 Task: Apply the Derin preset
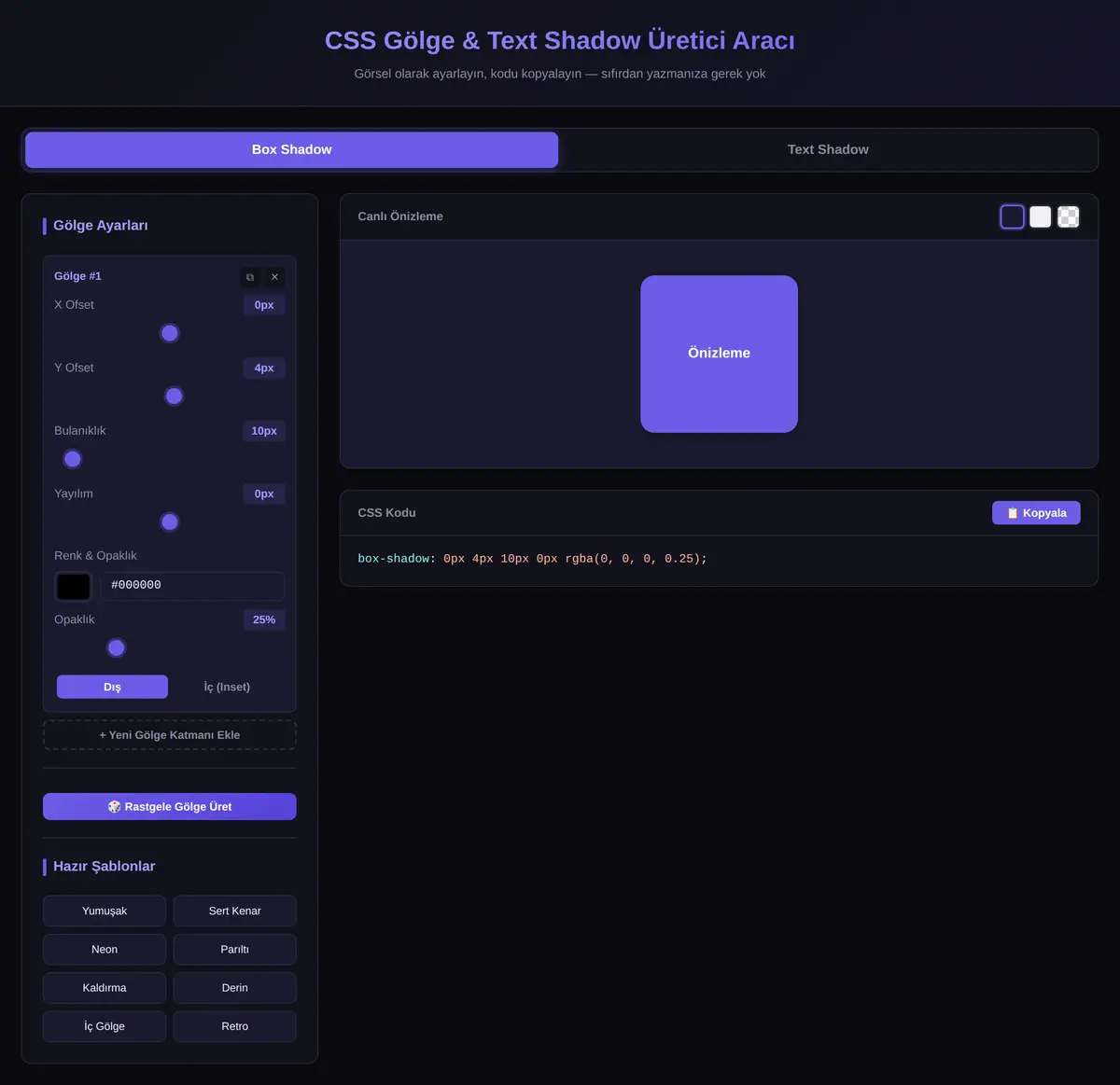pyautogui.click(x=235, y=988)
